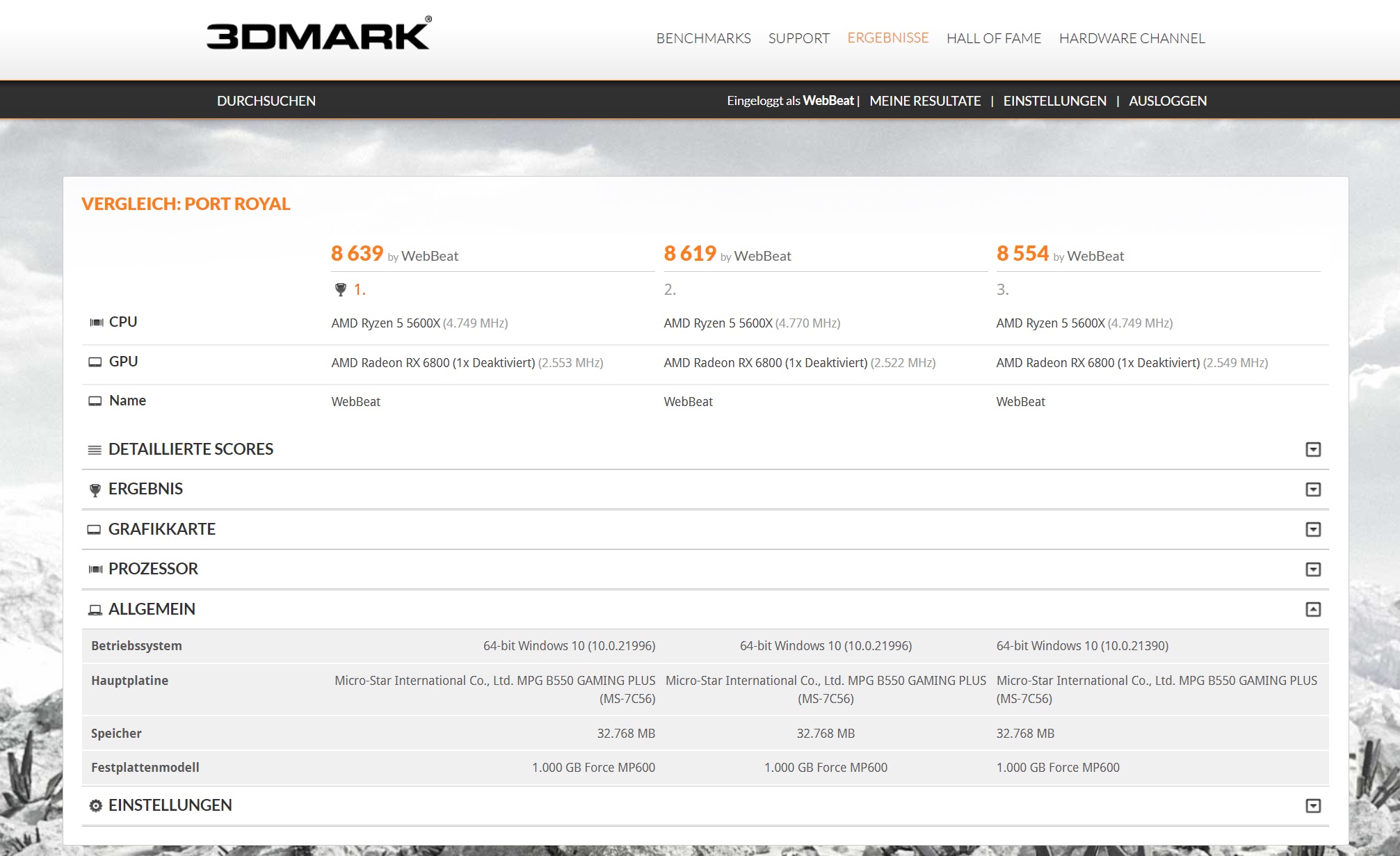Click the GRAFIKKARTE monitor section icon
Screen dimensions: 1400x856
pyautogui.click(x=94, y=530)
